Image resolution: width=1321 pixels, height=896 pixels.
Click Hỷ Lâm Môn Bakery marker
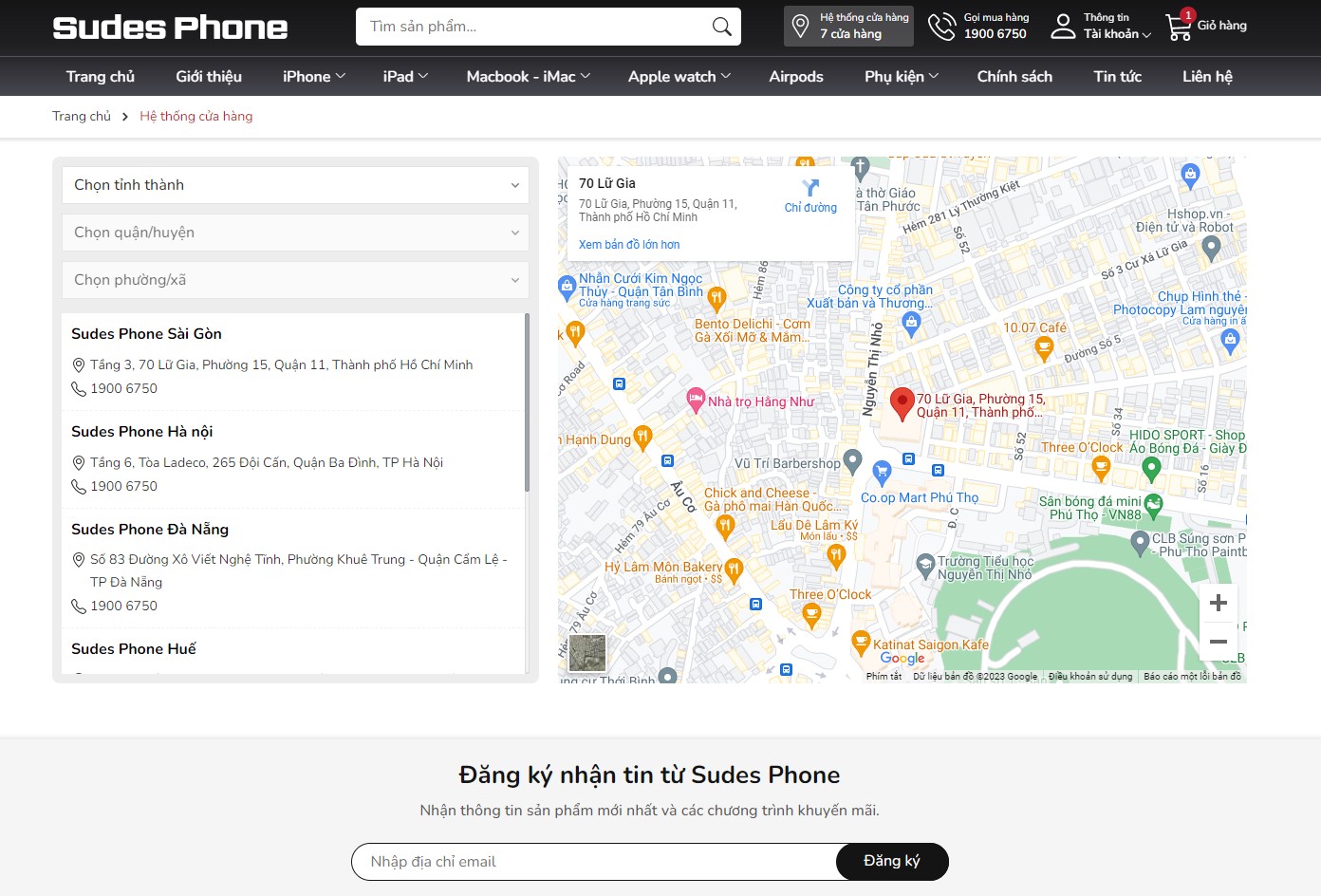[x=734, y=569]
